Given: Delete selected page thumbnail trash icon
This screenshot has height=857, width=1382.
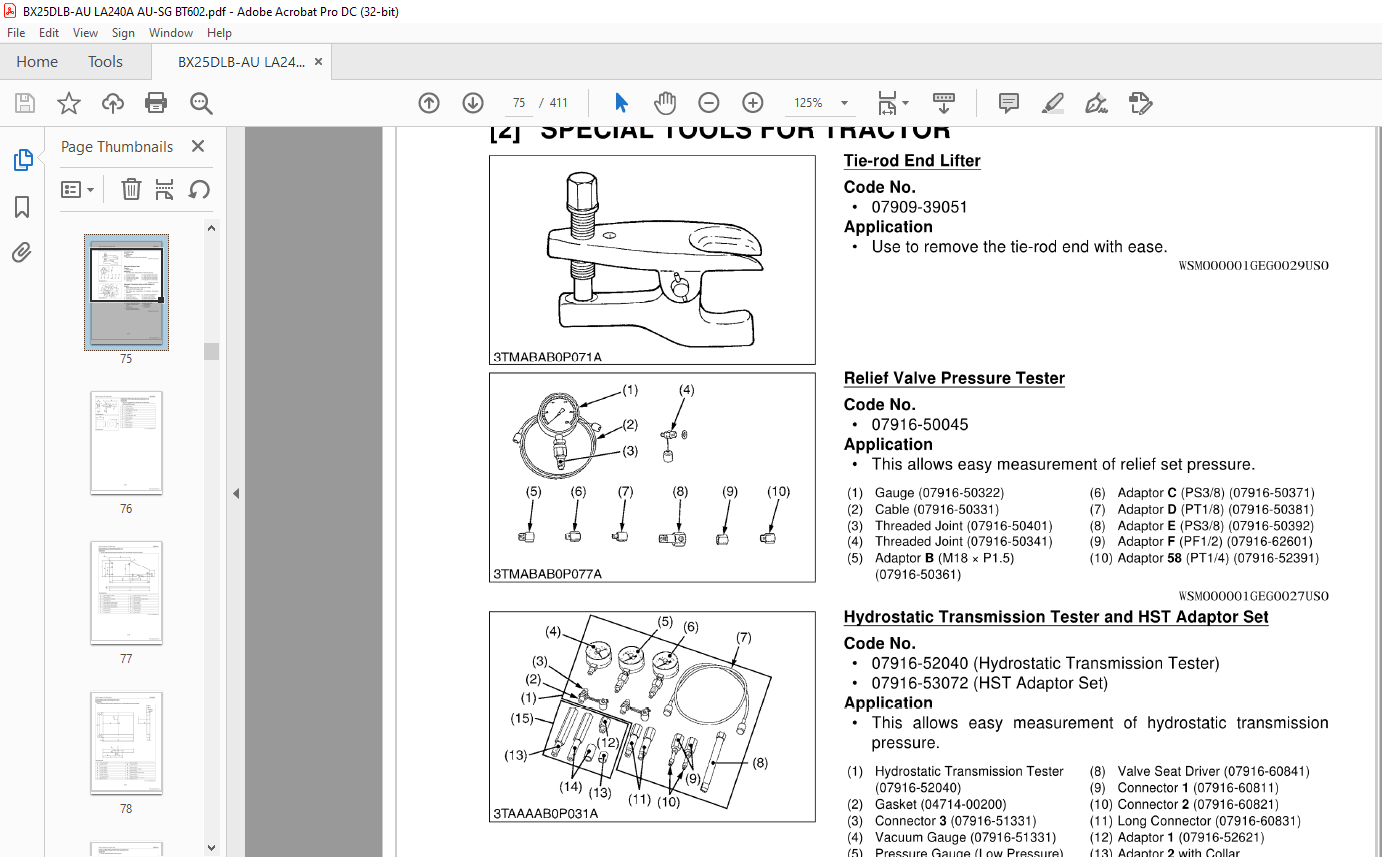Looking at the screenshot, I should pyautogui.click(x=131, y=189).
